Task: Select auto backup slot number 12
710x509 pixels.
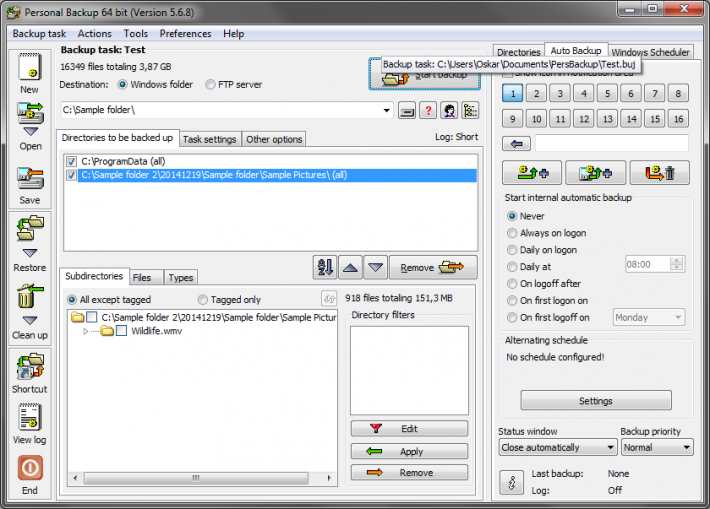Action: coord(584,119)
